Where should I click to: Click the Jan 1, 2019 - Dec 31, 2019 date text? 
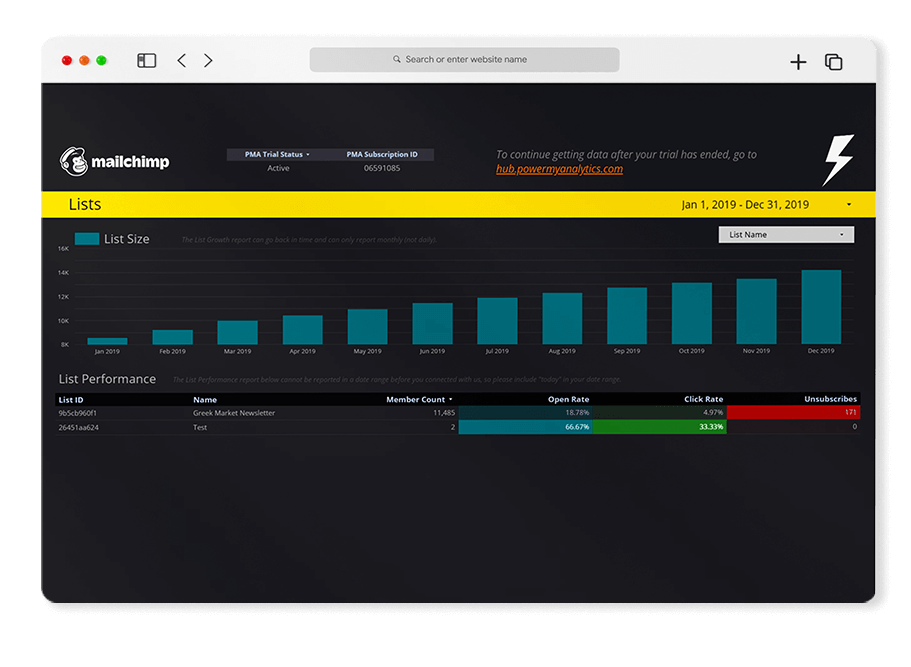(x=745, y=205)
